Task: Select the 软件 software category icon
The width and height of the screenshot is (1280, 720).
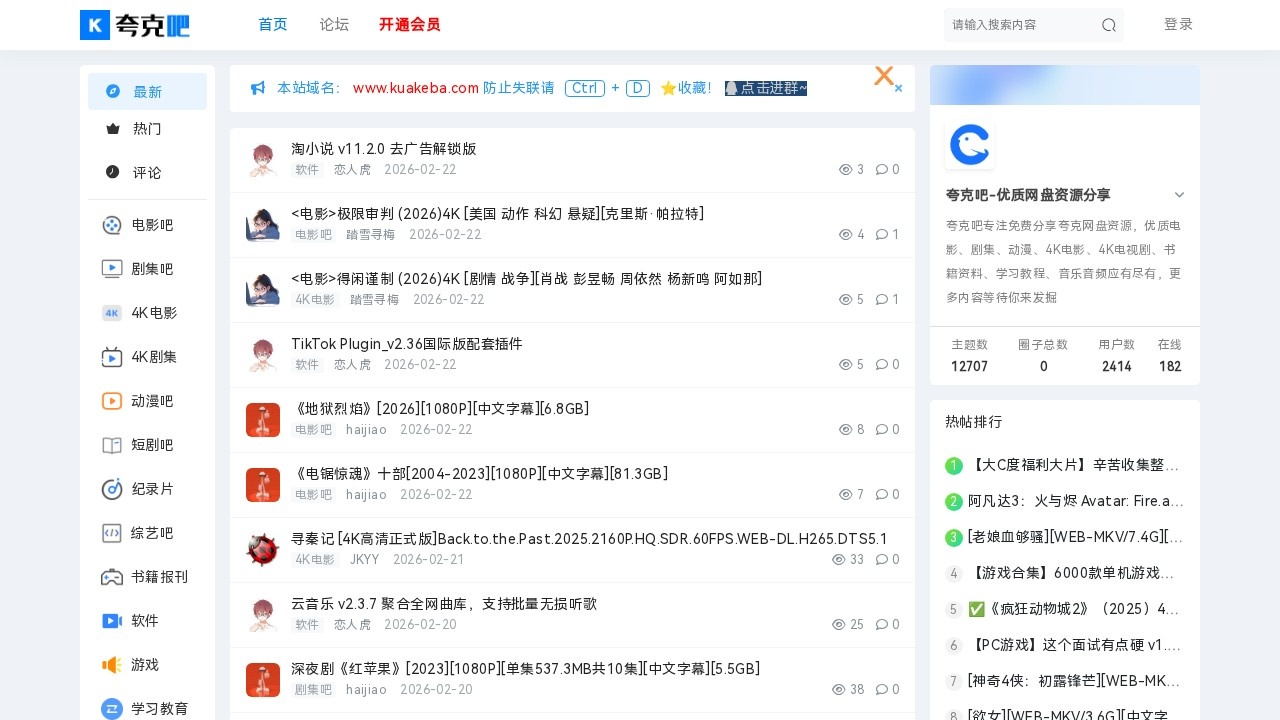Action: 112,621
